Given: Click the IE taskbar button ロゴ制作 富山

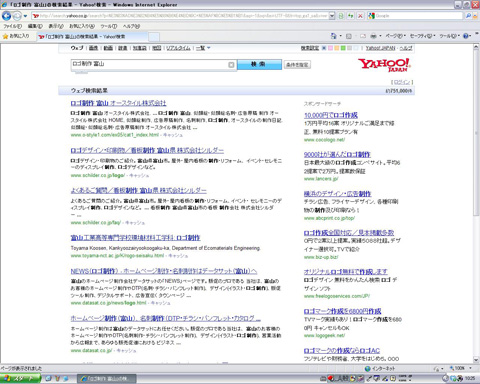Looking at the screenshot, I should click(107, 378).
